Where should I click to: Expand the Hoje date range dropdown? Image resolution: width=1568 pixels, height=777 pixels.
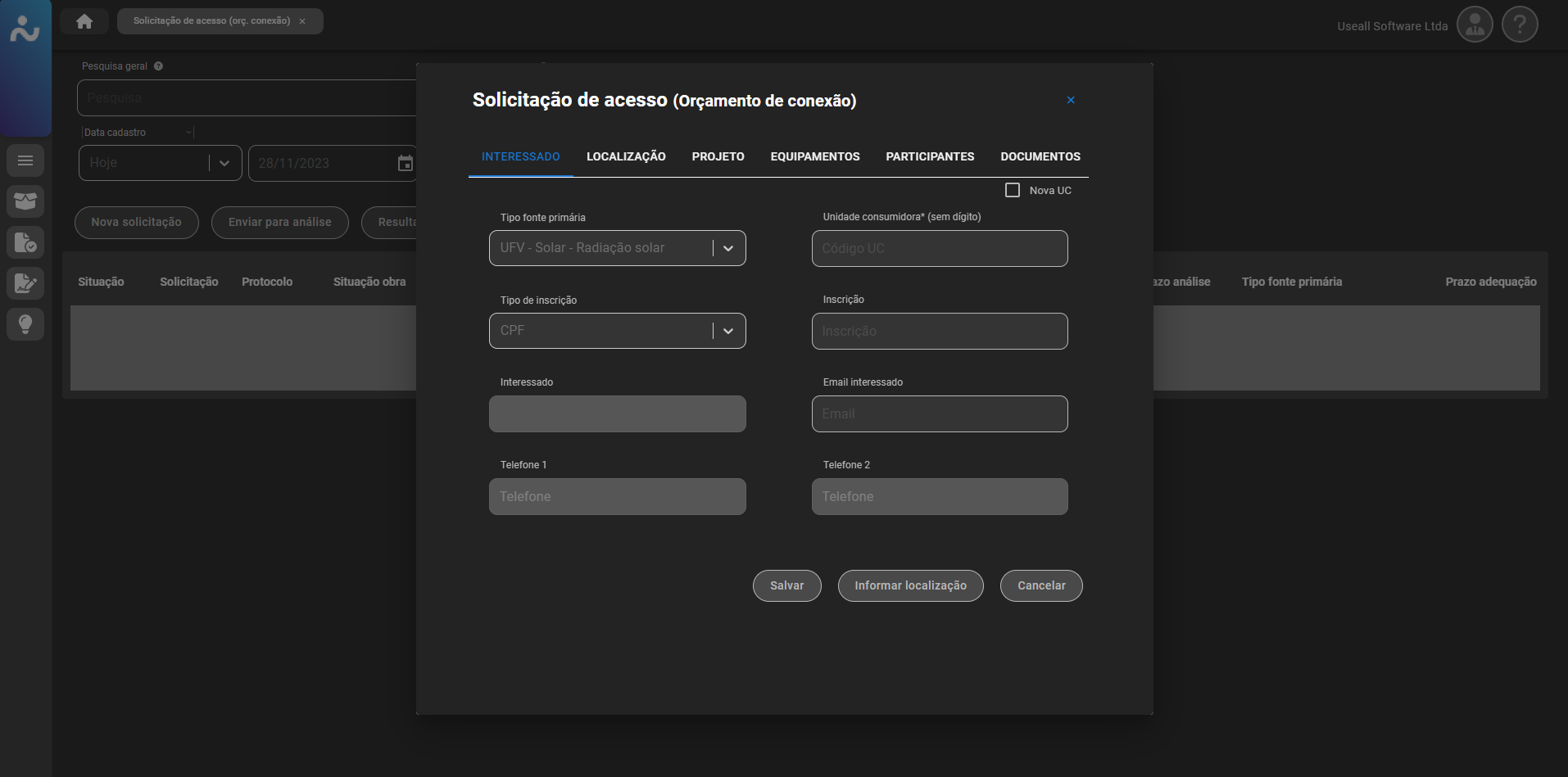coord(224,163)
